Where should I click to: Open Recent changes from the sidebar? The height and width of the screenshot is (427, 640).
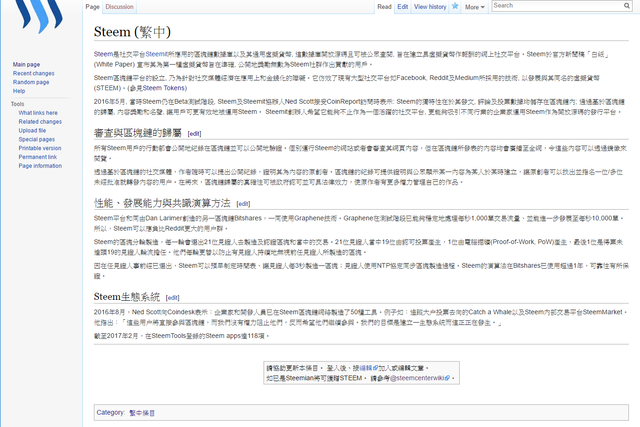[33, 73]
